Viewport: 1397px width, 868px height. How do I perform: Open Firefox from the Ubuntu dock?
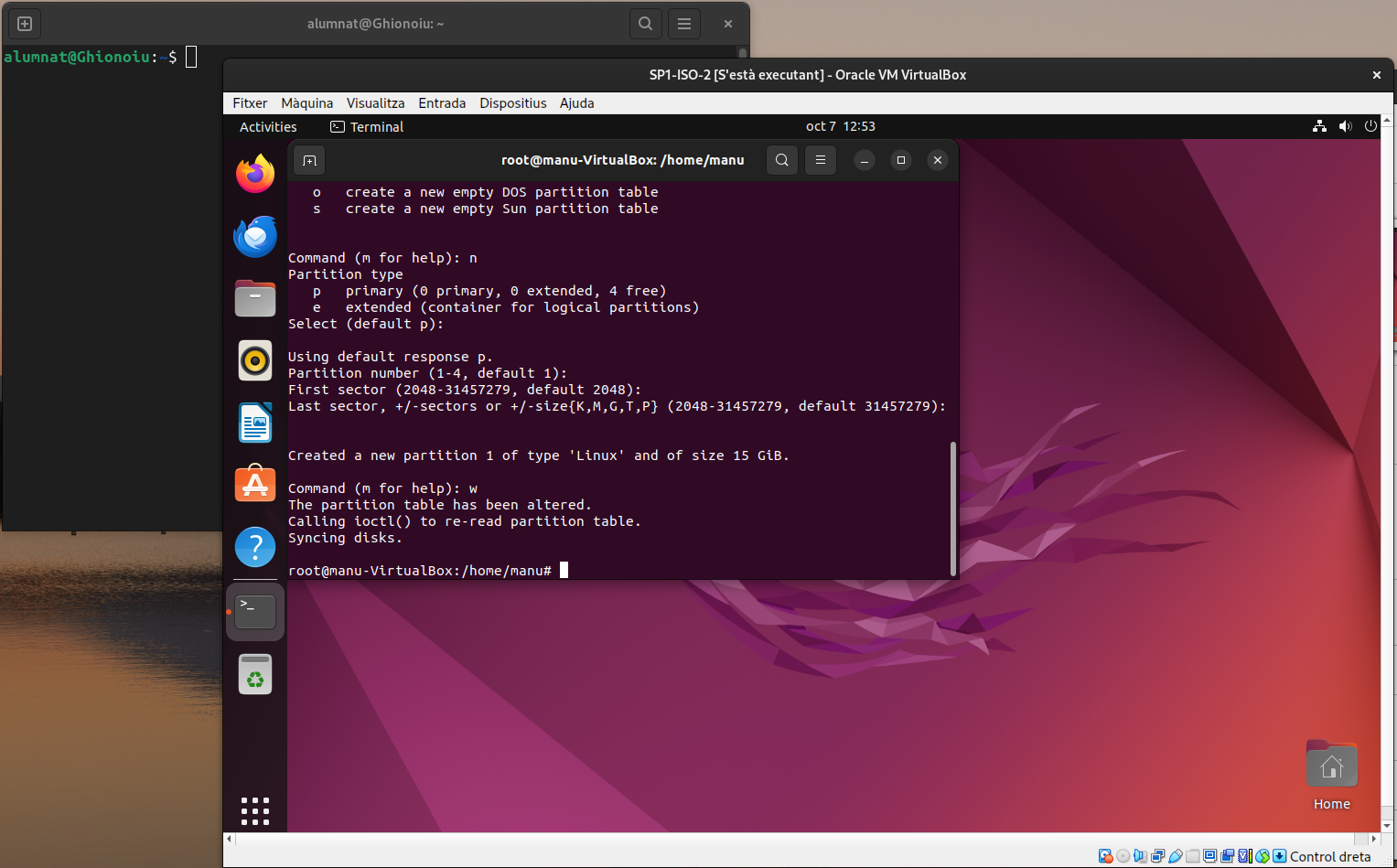255,174
